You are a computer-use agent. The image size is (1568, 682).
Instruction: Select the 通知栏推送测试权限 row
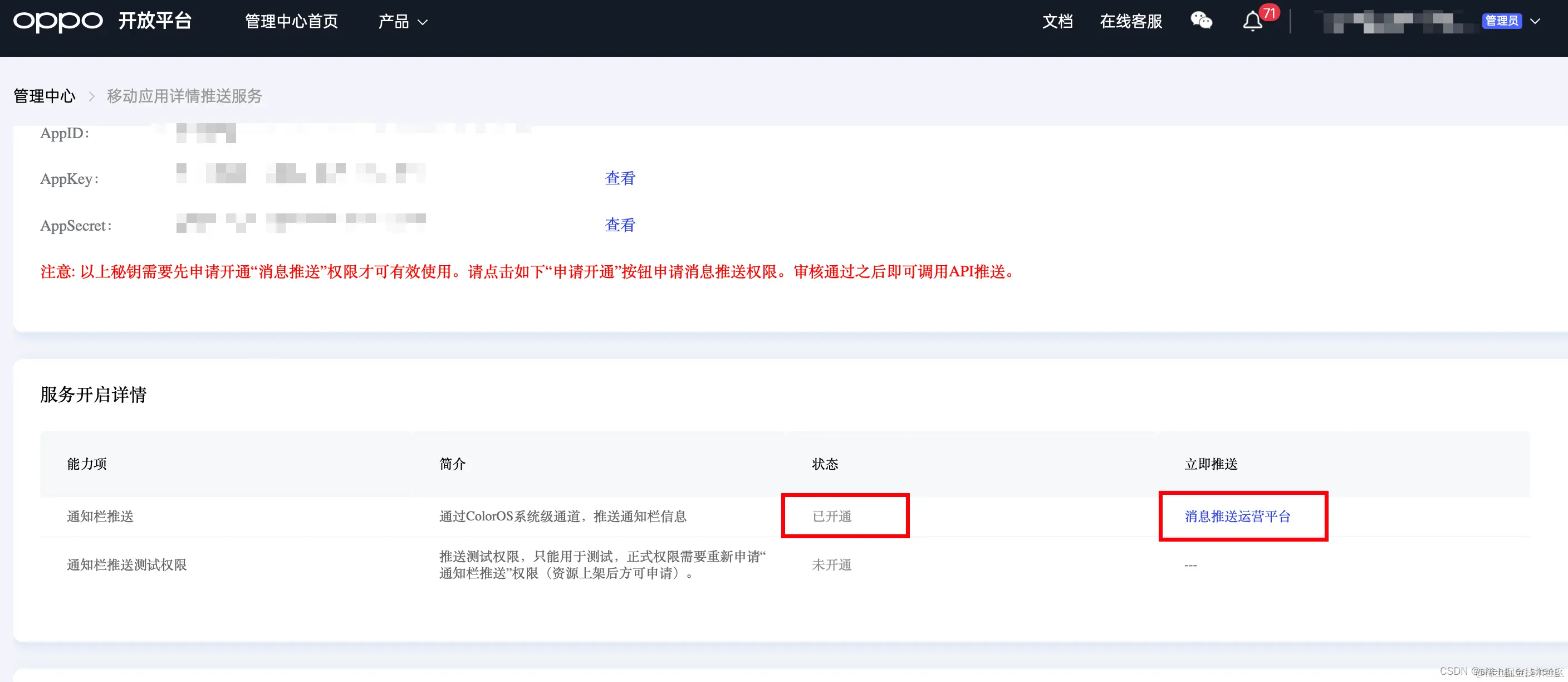click(x=126, y=564)
